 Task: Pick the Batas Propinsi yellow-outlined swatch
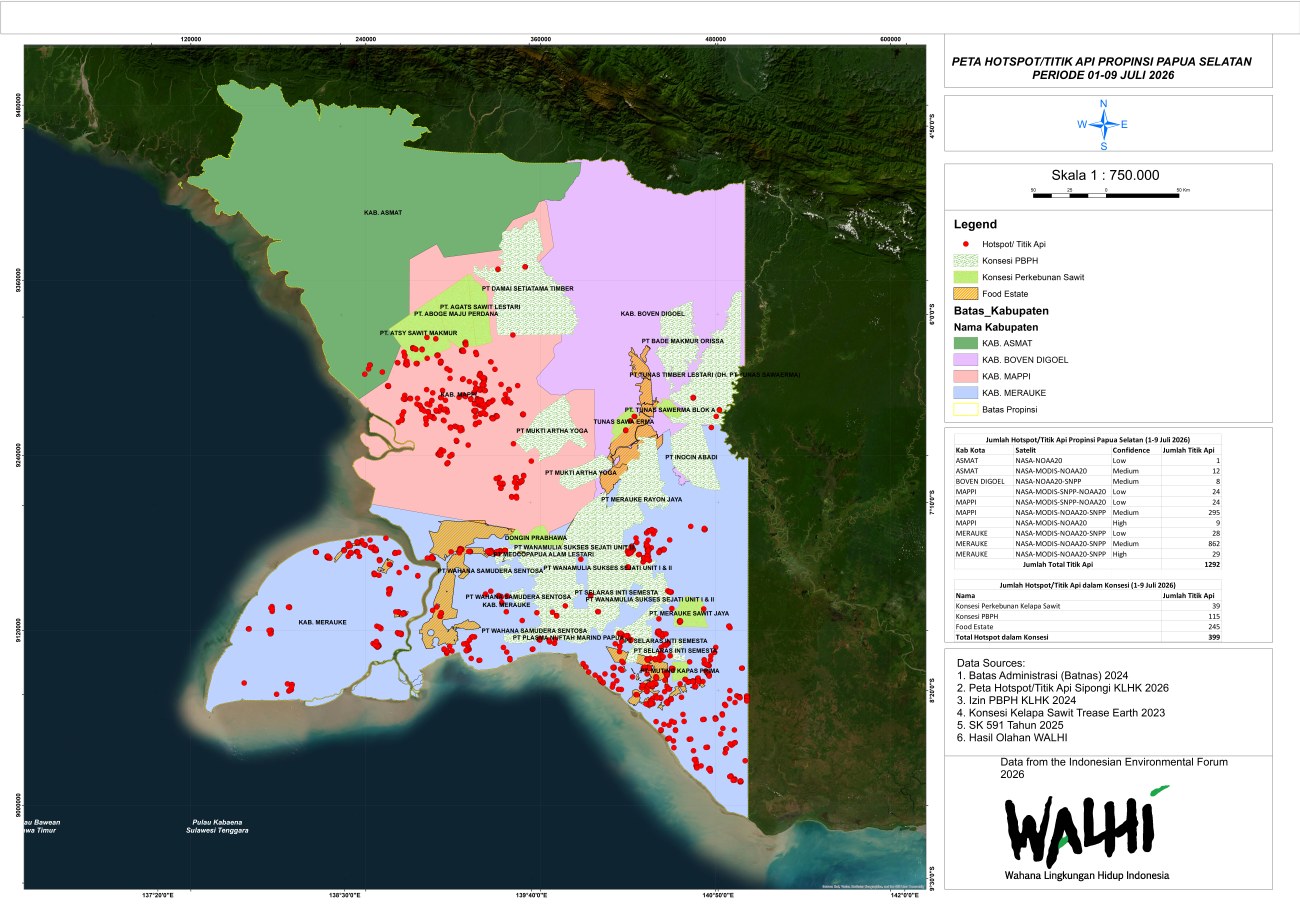click(967, 409)
